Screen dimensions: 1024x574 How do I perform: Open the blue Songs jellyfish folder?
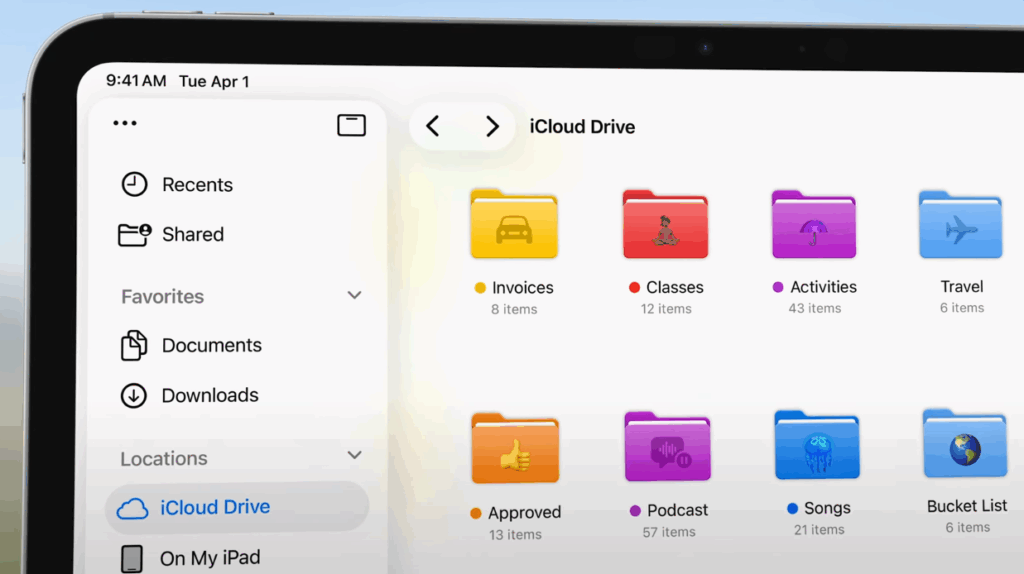click(x=817, y=445)
